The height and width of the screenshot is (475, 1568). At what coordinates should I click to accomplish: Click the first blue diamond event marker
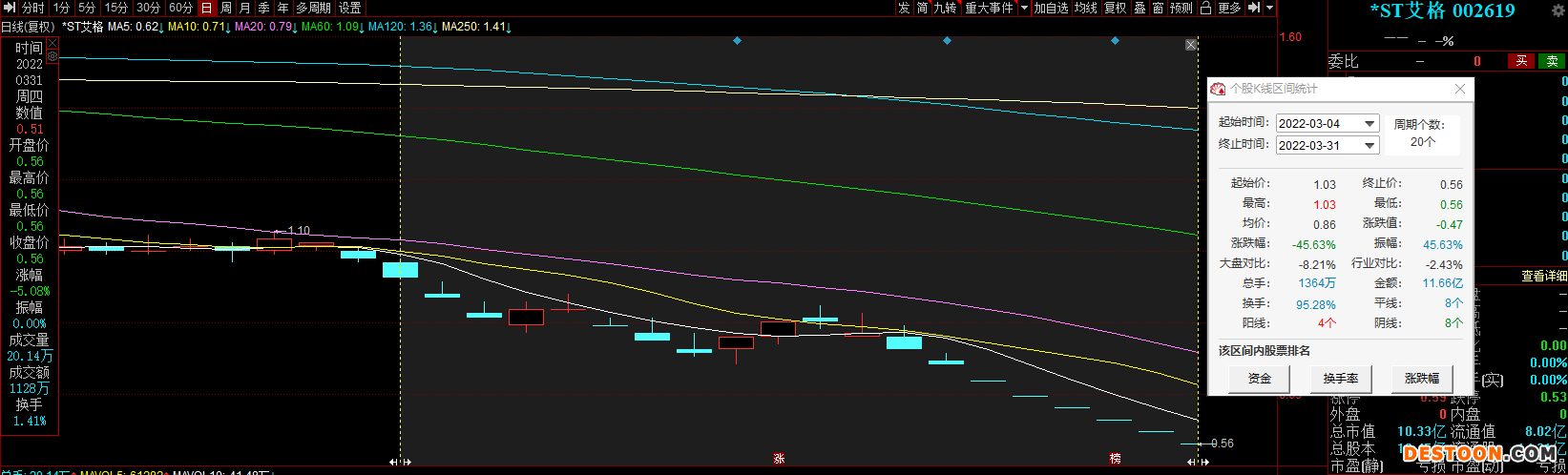[737, 41]
